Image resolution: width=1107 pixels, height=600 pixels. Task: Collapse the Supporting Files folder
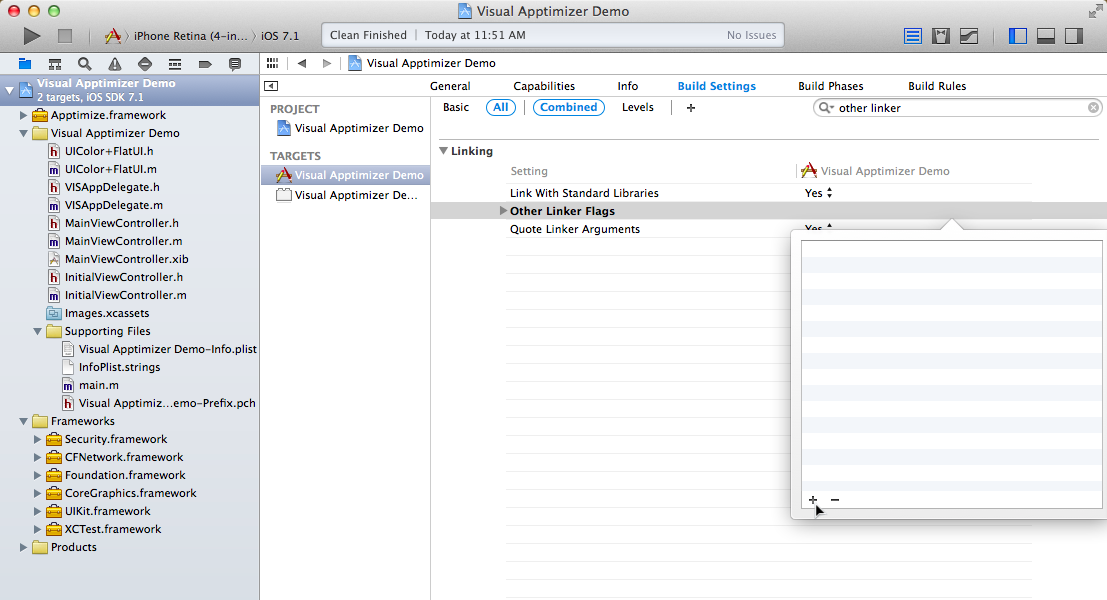37,331
